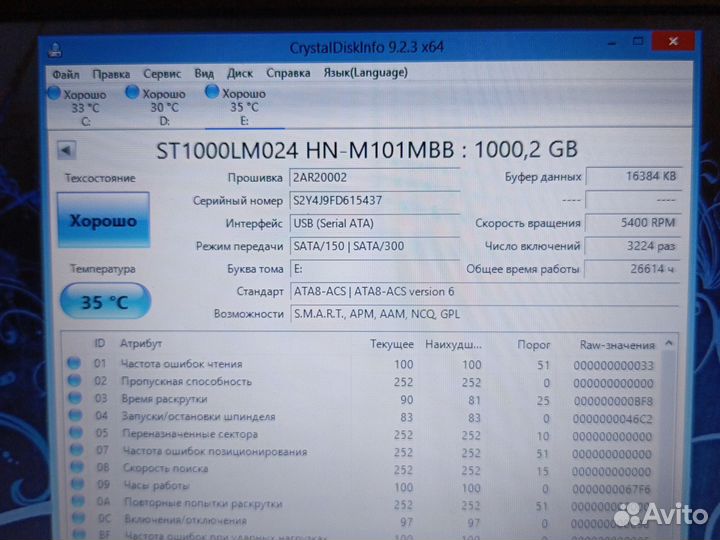Click the Хорошо health status button

coord(103,220)
